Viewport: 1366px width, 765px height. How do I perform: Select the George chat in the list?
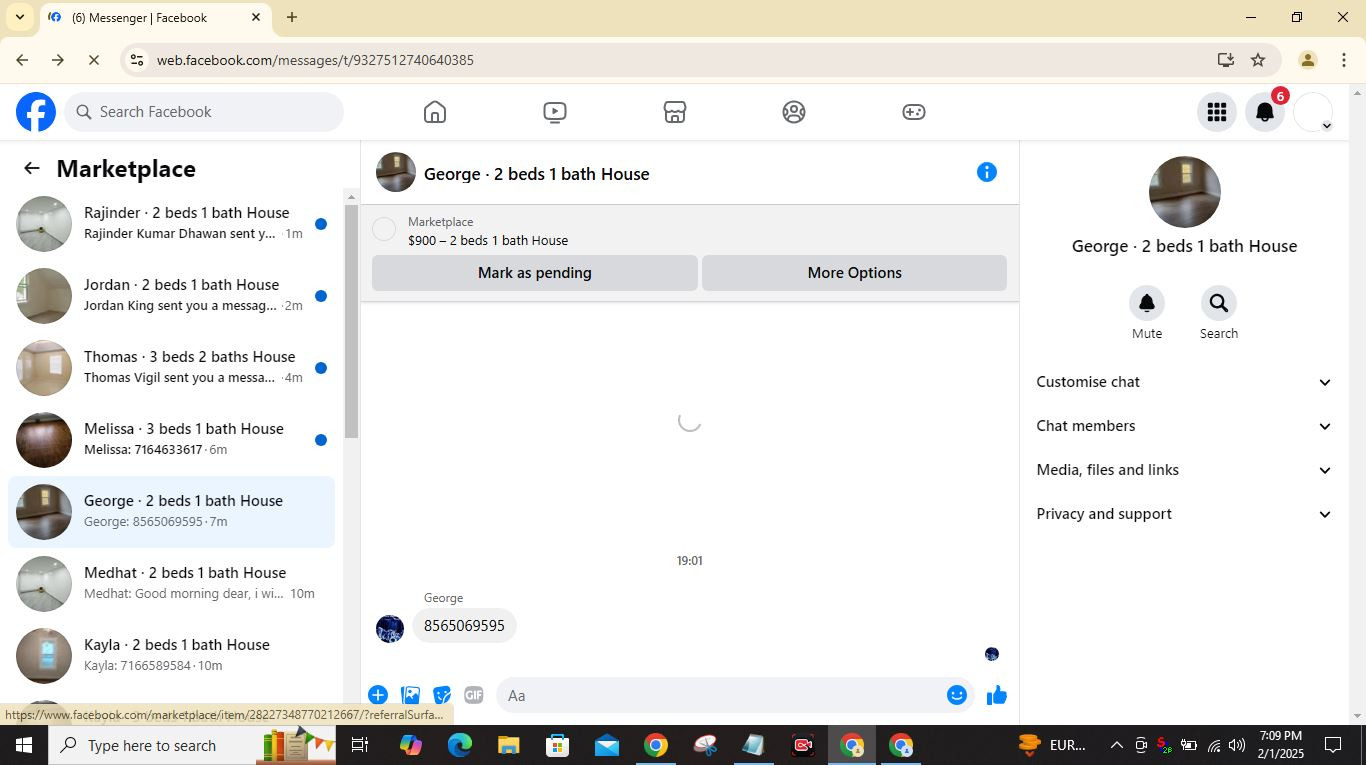[172, 512]
